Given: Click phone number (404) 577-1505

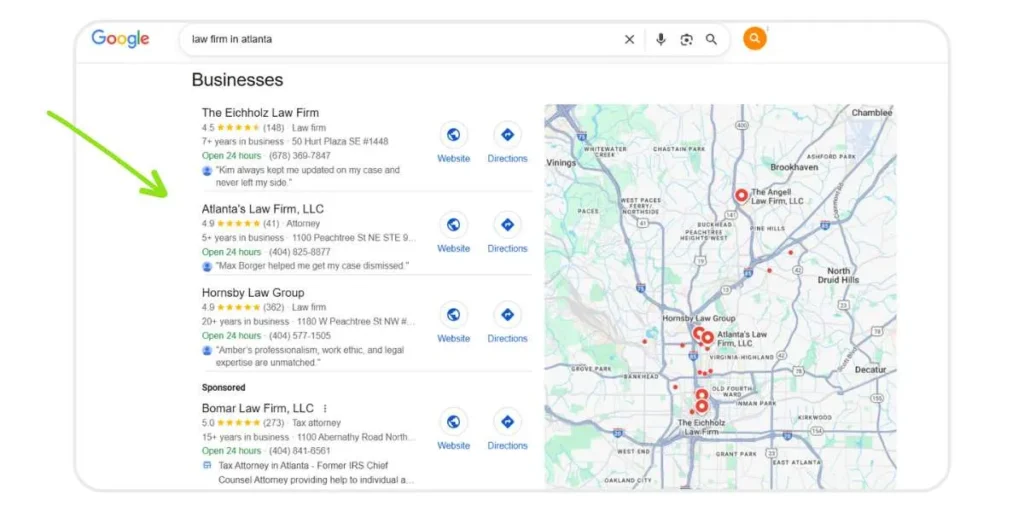Looking at the screenshot, I should [x=300, y=336].
